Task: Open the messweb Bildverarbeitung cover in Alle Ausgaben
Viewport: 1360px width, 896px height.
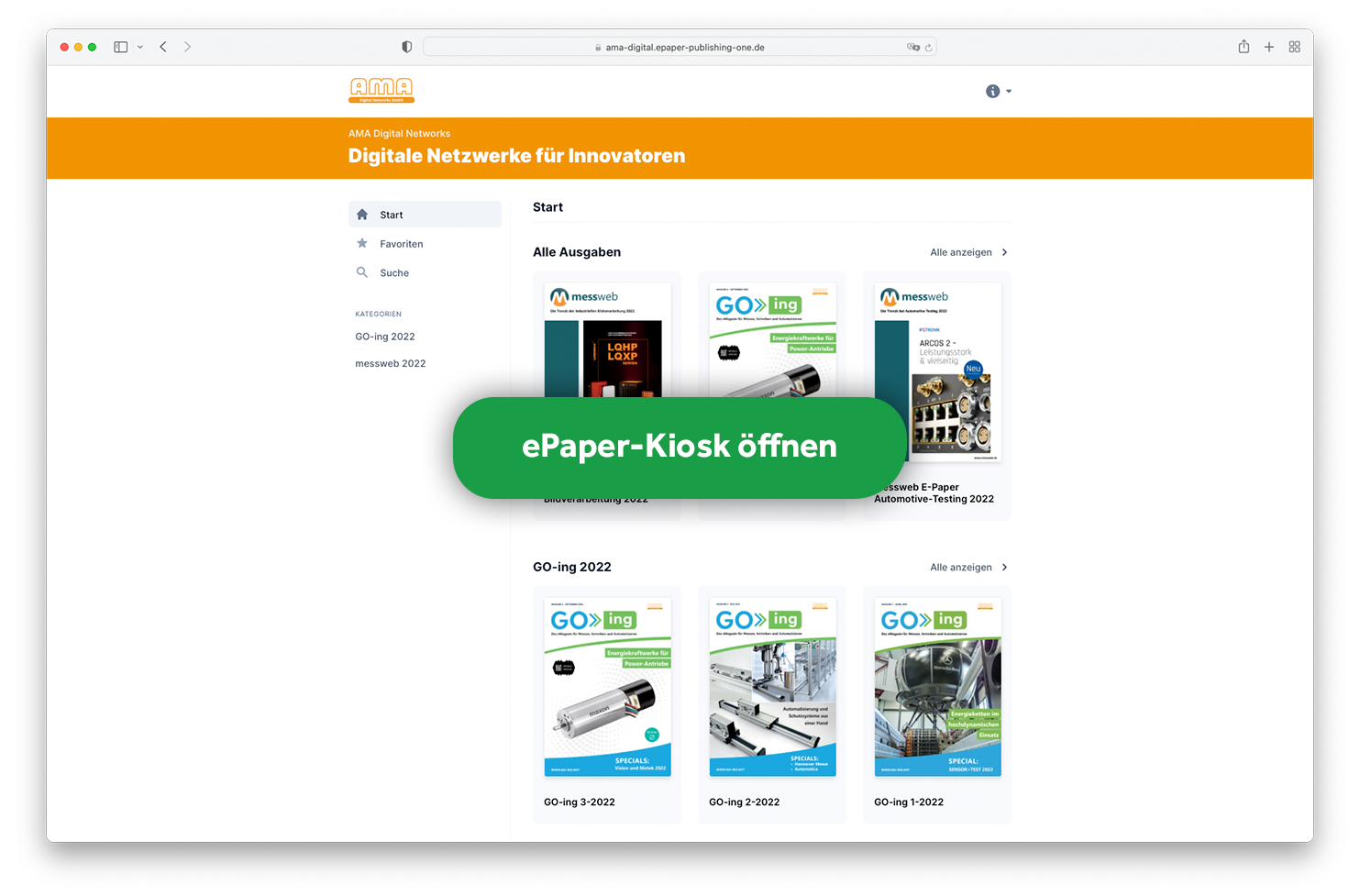Action: pos(607,340)
